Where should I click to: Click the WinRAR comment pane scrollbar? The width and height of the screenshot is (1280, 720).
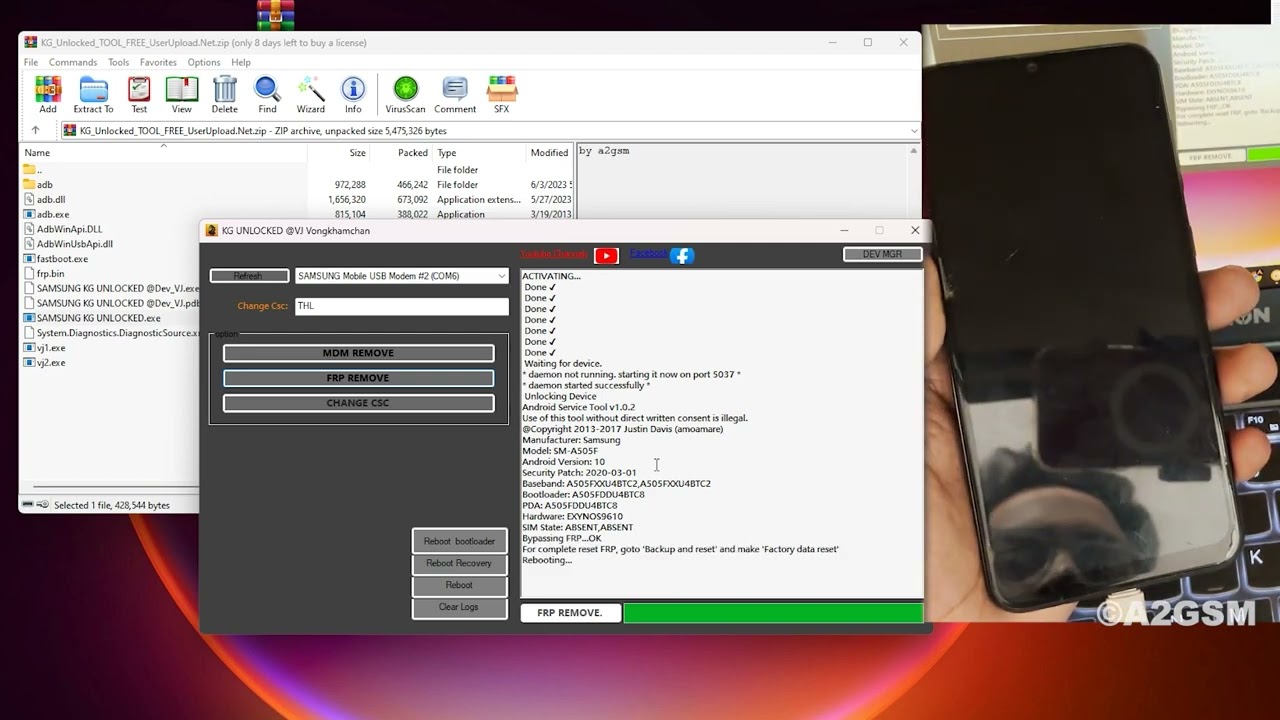click(x=913, y=180)
